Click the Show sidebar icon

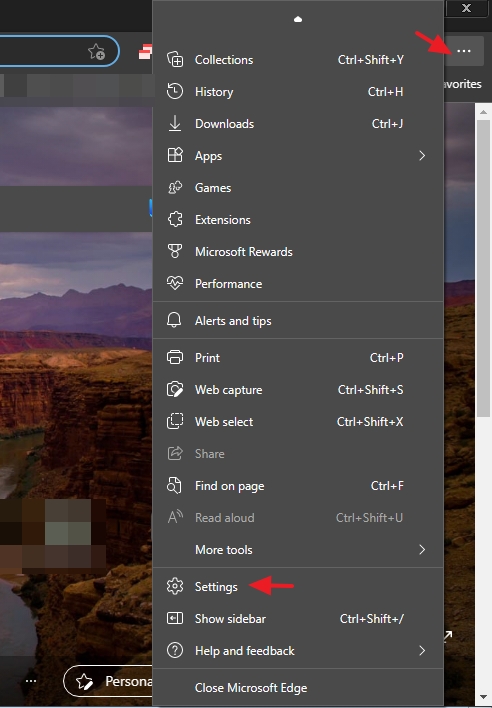[x=175, y=618]
